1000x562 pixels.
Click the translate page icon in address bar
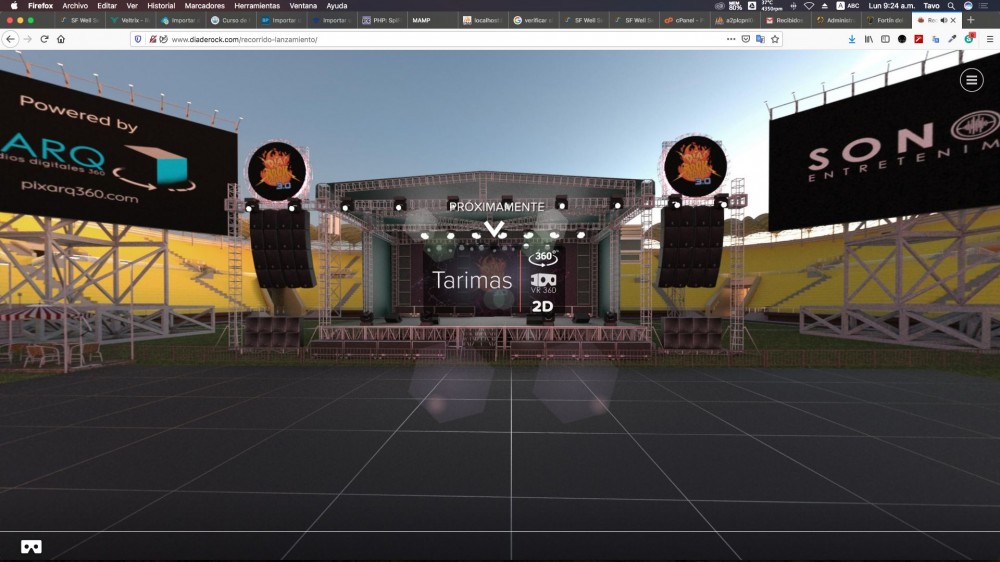pos(760,39)
